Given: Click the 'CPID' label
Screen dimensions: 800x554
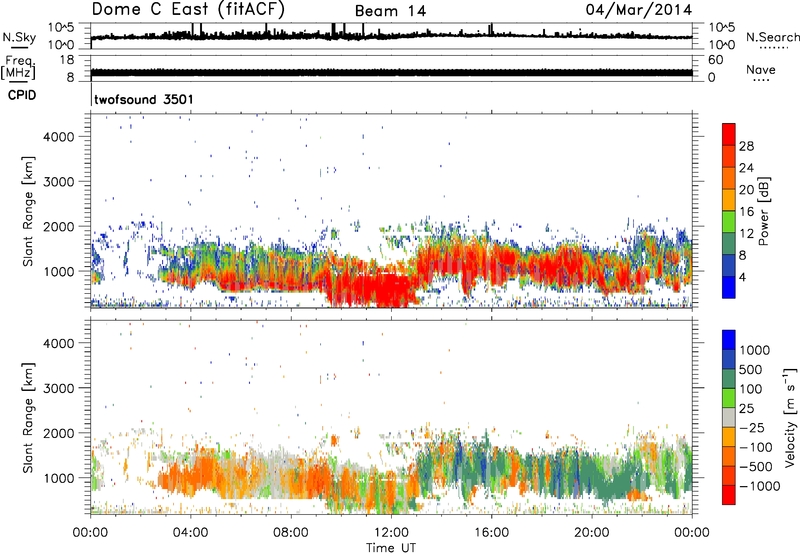Looking at the screenshot, I should [22, 95].
